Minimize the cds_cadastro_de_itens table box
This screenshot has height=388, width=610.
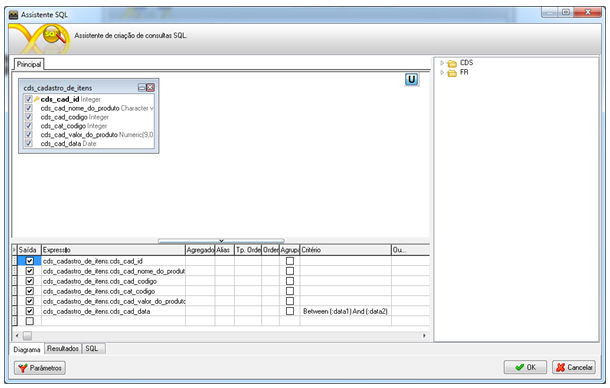click(x=142, y=88)
